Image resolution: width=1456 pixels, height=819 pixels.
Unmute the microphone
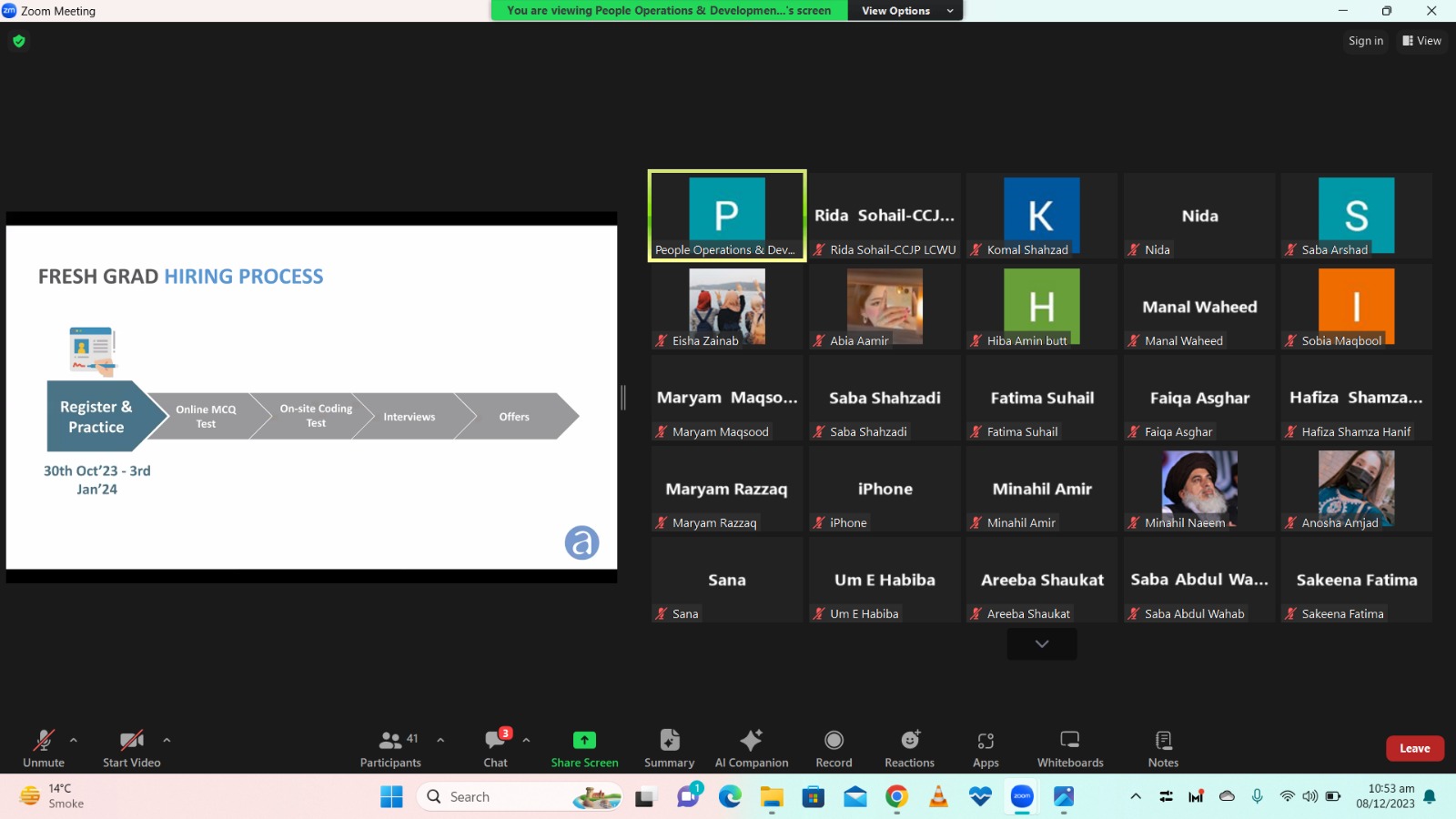point(44,748)
